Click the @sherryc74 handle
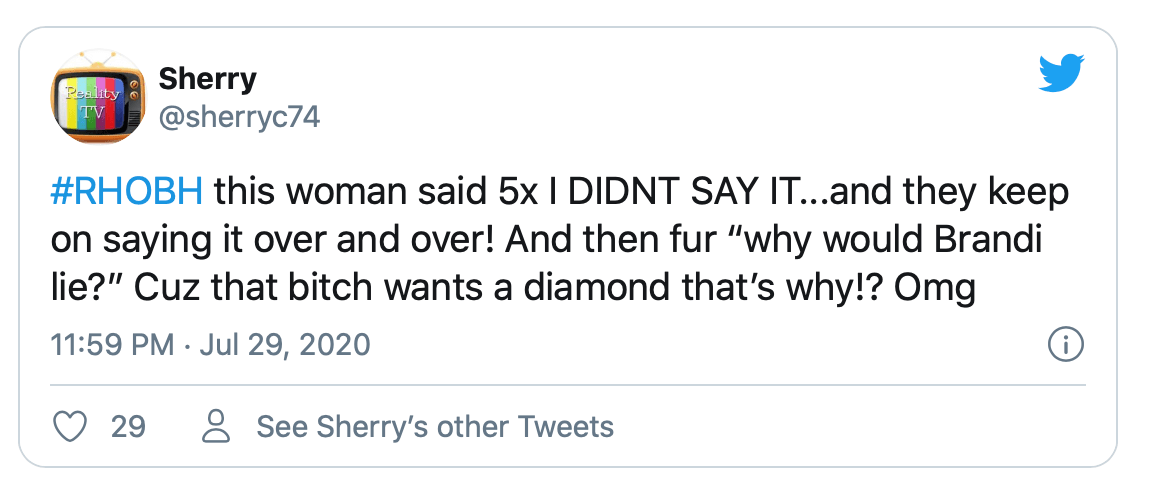This screenshot has height=490, width=1150. (239, 117)
